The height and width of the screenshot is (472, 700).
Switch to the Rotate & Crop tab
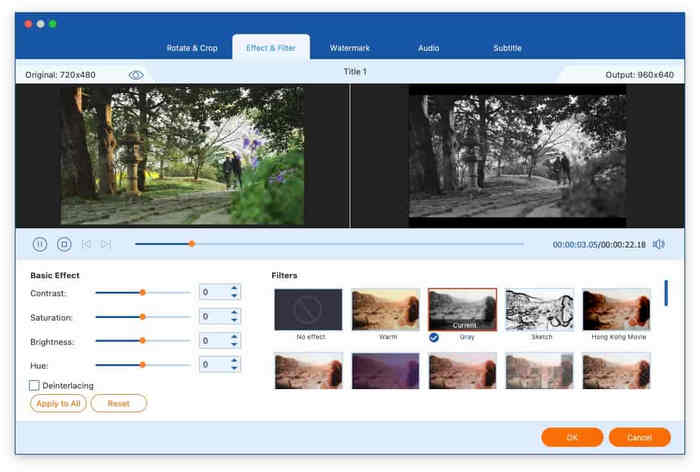(x=194, y=48)
